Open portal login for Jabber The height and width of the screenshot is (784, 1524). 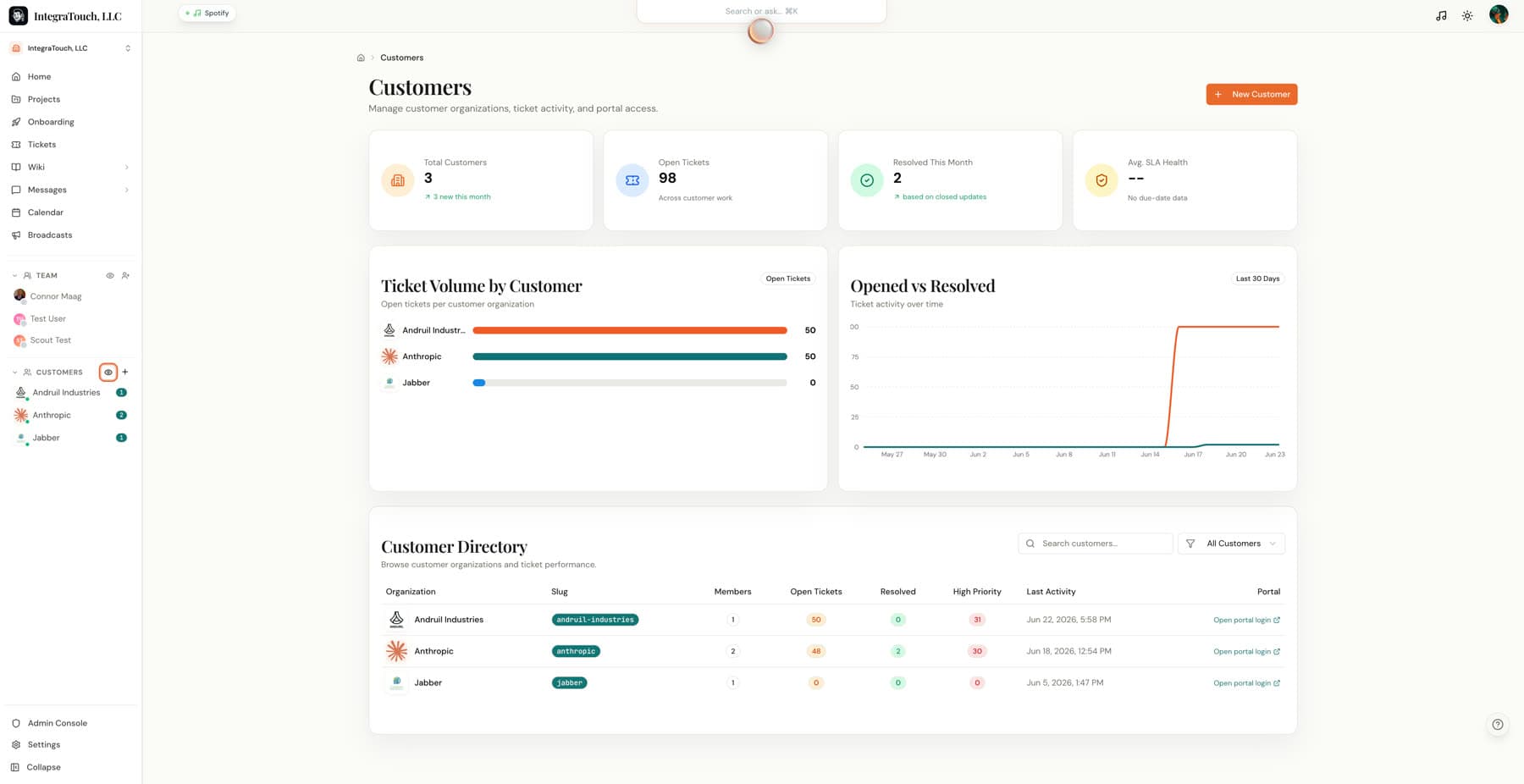1246,682
